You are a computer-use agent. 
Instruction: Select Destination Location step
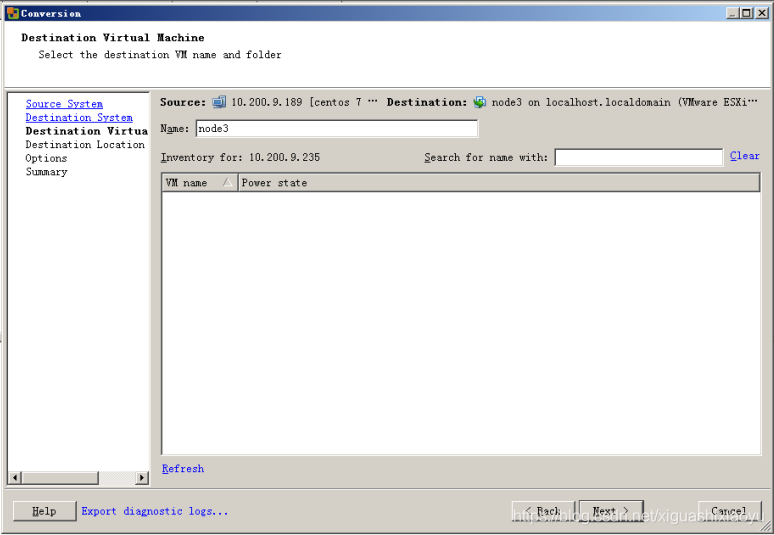point(85,145)
